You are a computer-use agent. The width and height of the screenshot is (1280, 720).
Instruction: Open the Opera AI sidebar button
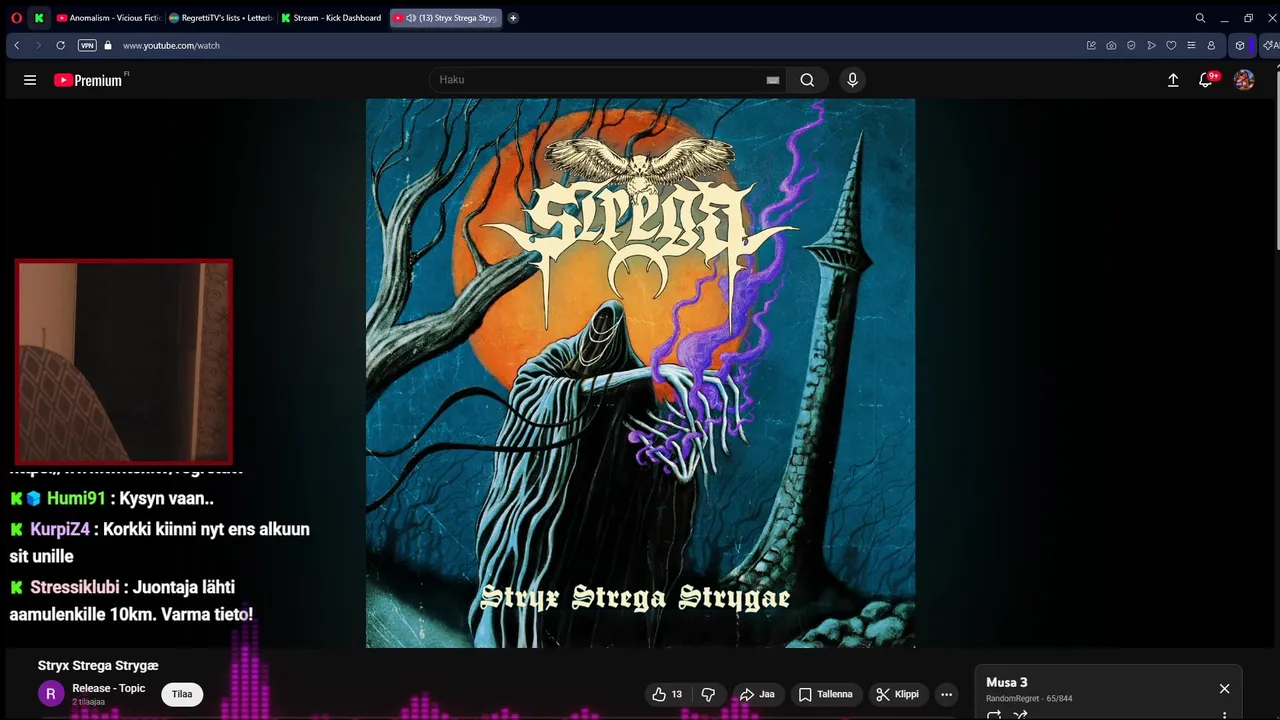coord(1270,45)
